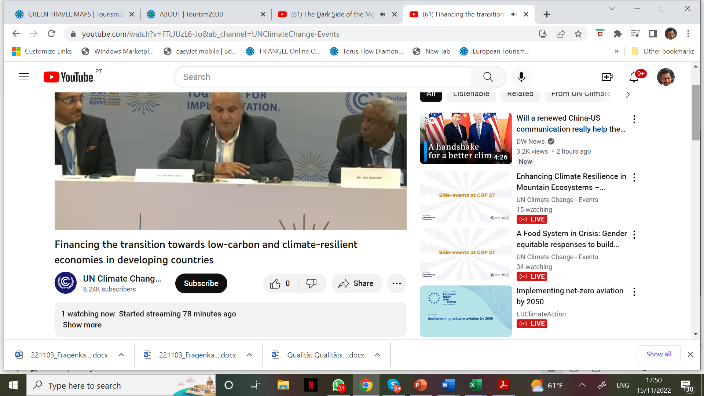Open File Explorer from the taskbar
The width and height of the screenshot is (704, 396).
pyautogui.click(x=283, y=385)
